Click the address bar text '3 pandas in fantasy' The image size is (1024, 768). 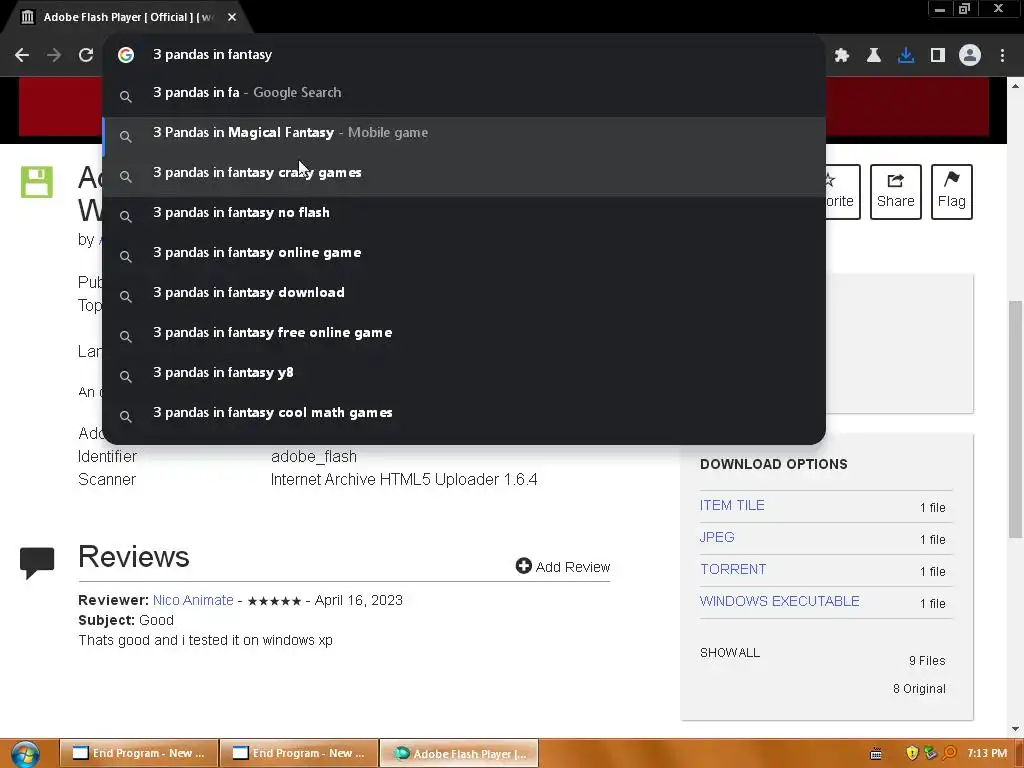pyautogui.click(x=212, y=54)
